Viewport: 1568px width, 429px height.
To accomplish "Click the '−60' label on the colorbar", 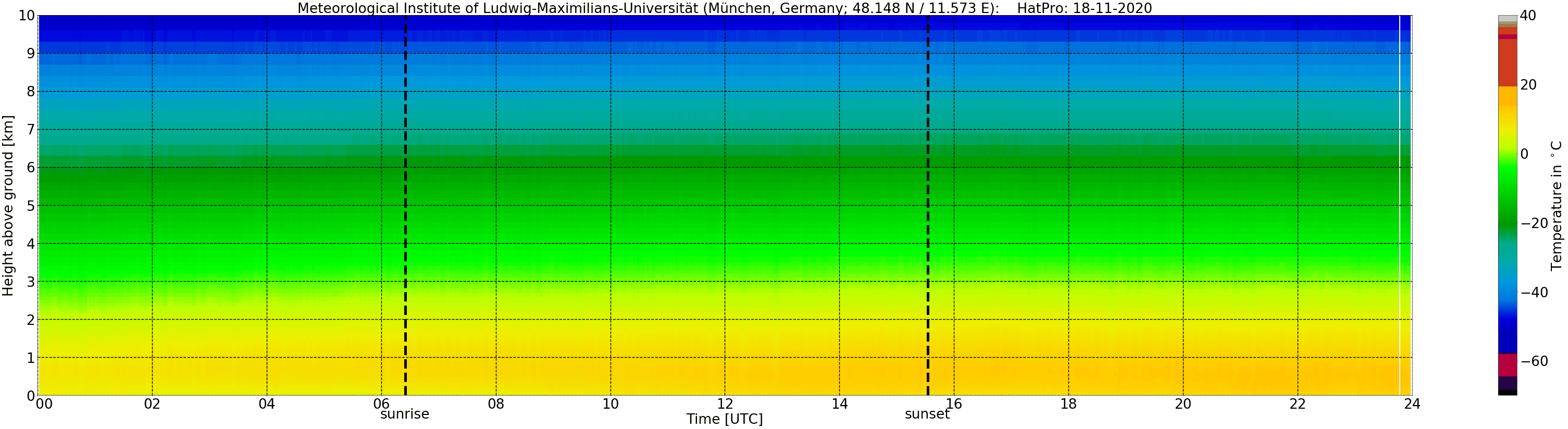I will pyautogui.click(x=1534, y=361).
